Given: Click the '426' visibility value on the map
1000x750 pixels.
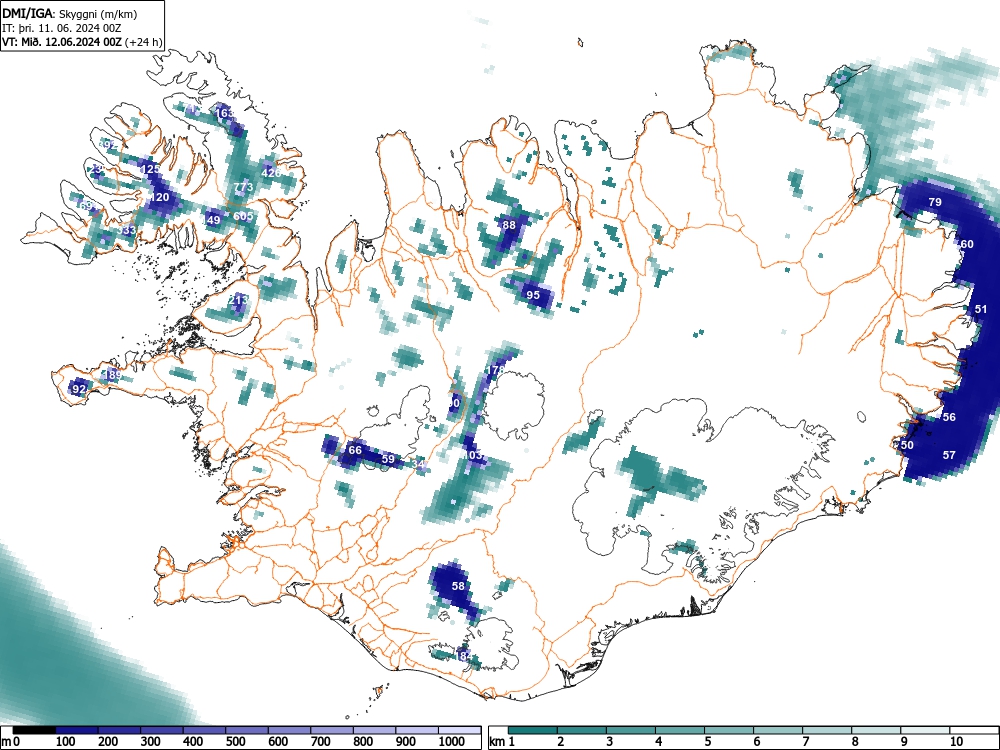Looking at the screenshot, I should 271,173.
